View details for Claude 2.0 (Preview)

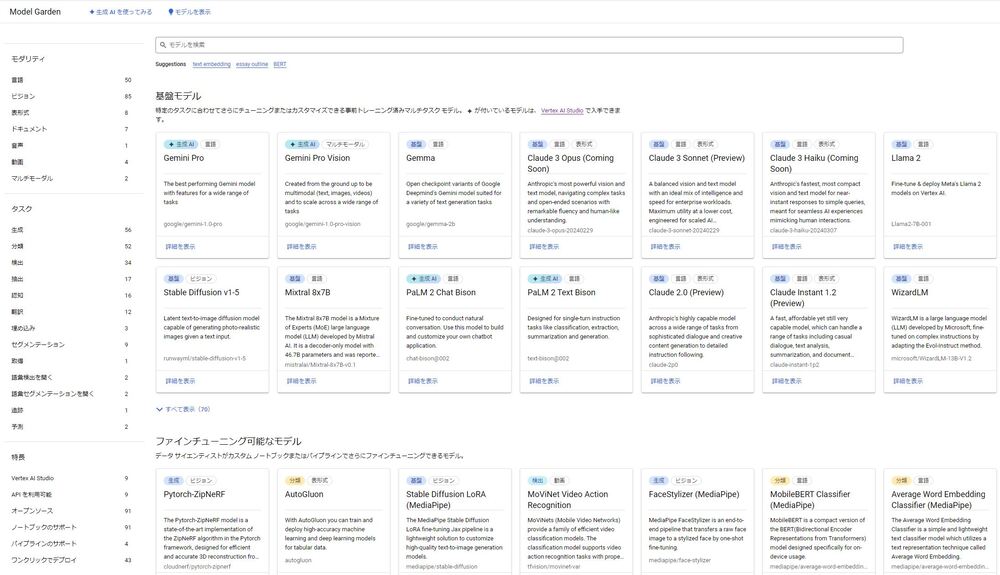click(665, 381)
